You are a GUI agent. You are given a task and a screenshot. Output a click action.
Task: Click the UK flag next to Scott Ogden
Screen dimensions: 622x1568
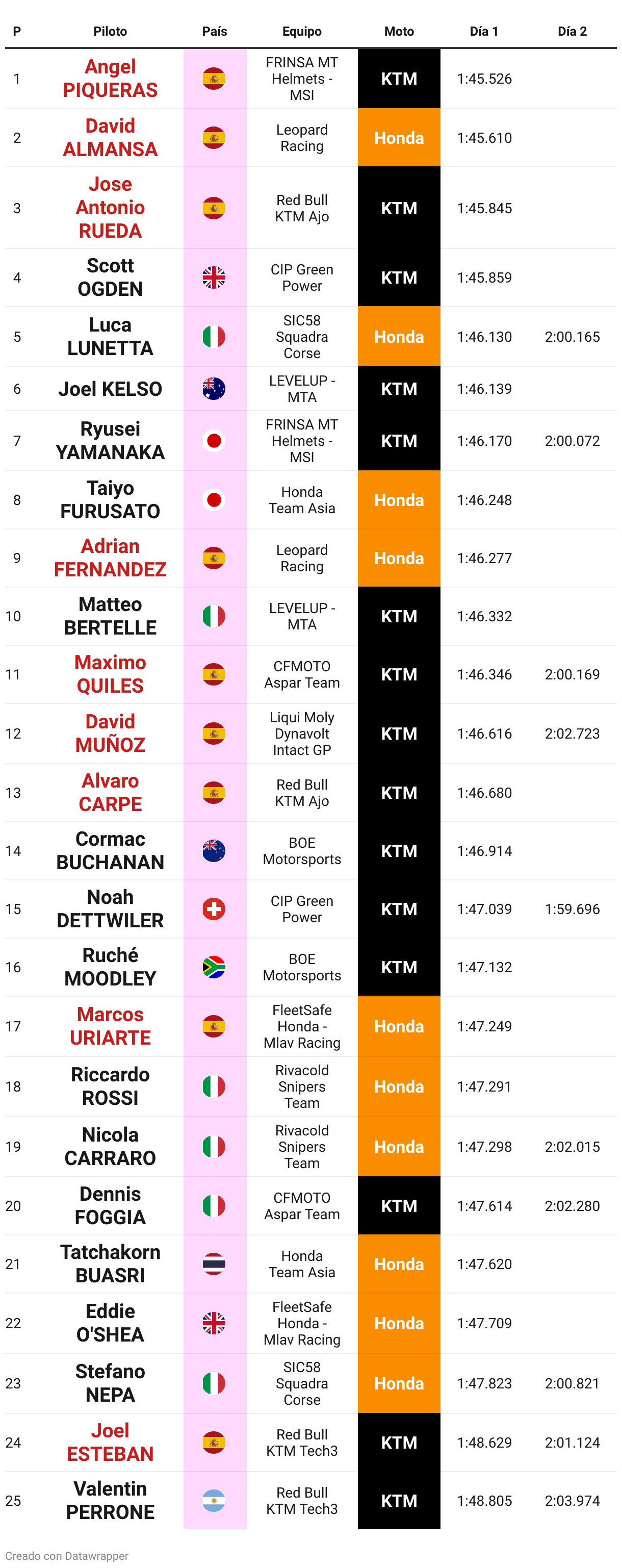coord(214,277)
